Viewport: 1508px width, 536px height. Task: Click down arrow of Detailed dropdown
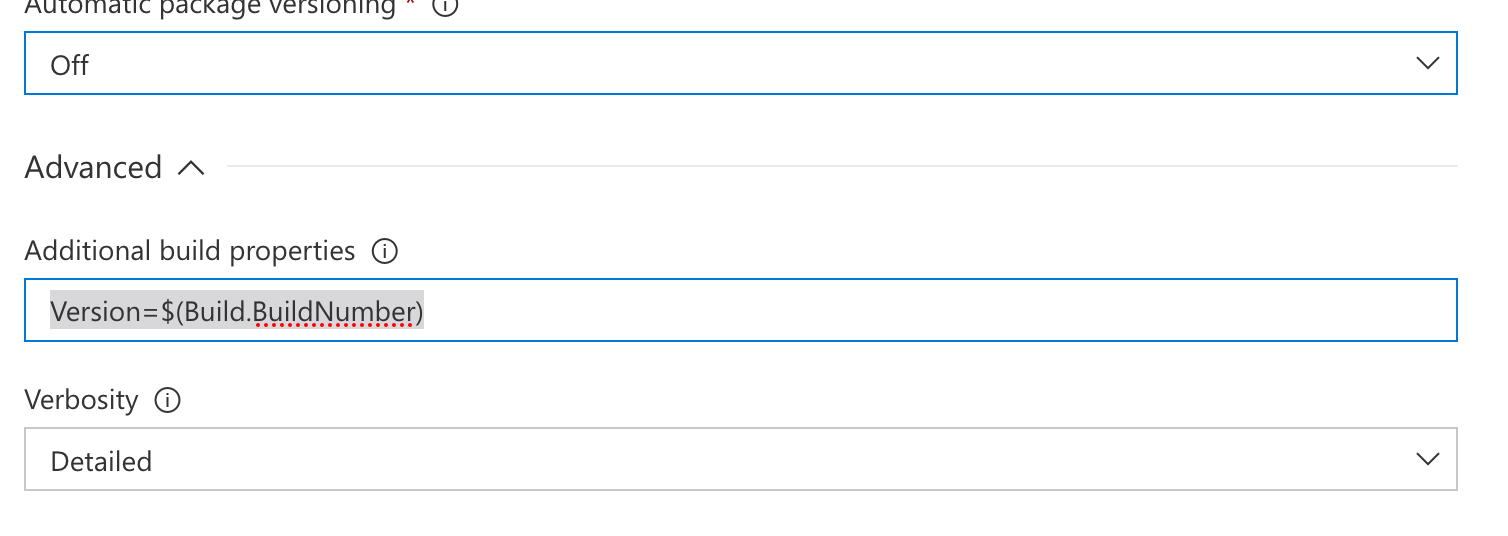[x=1427, y=460]
